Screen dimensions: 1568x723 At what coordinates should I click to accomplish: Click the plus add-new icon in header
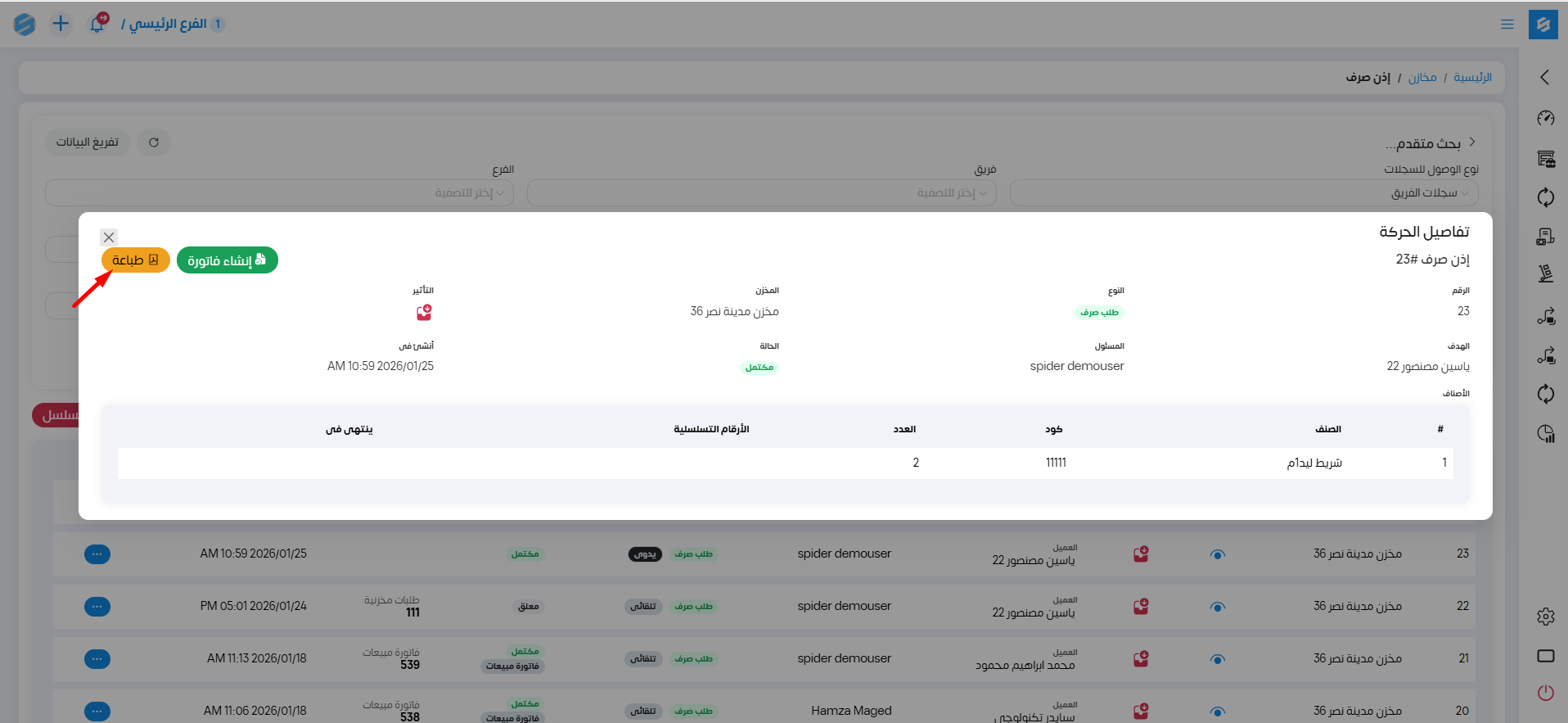pos(61,24)
